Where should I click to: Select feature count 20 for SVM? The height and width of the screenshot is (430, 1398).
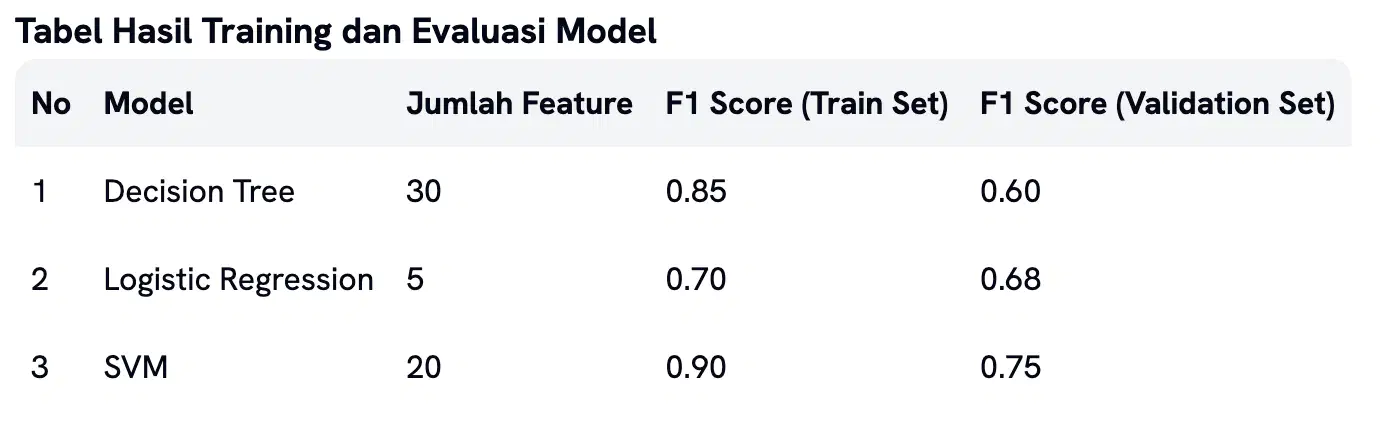[423, 368]
